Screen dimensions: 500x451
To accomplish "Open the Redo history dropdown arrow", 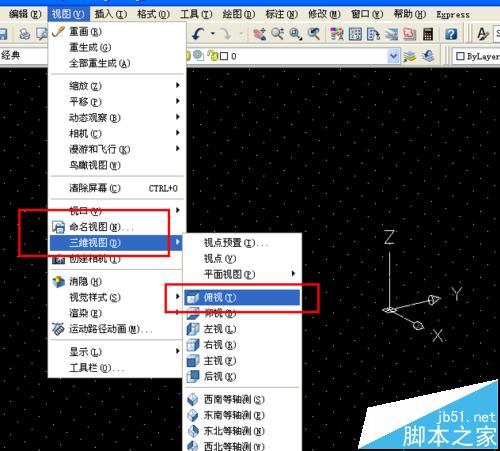I will (241, 34).
